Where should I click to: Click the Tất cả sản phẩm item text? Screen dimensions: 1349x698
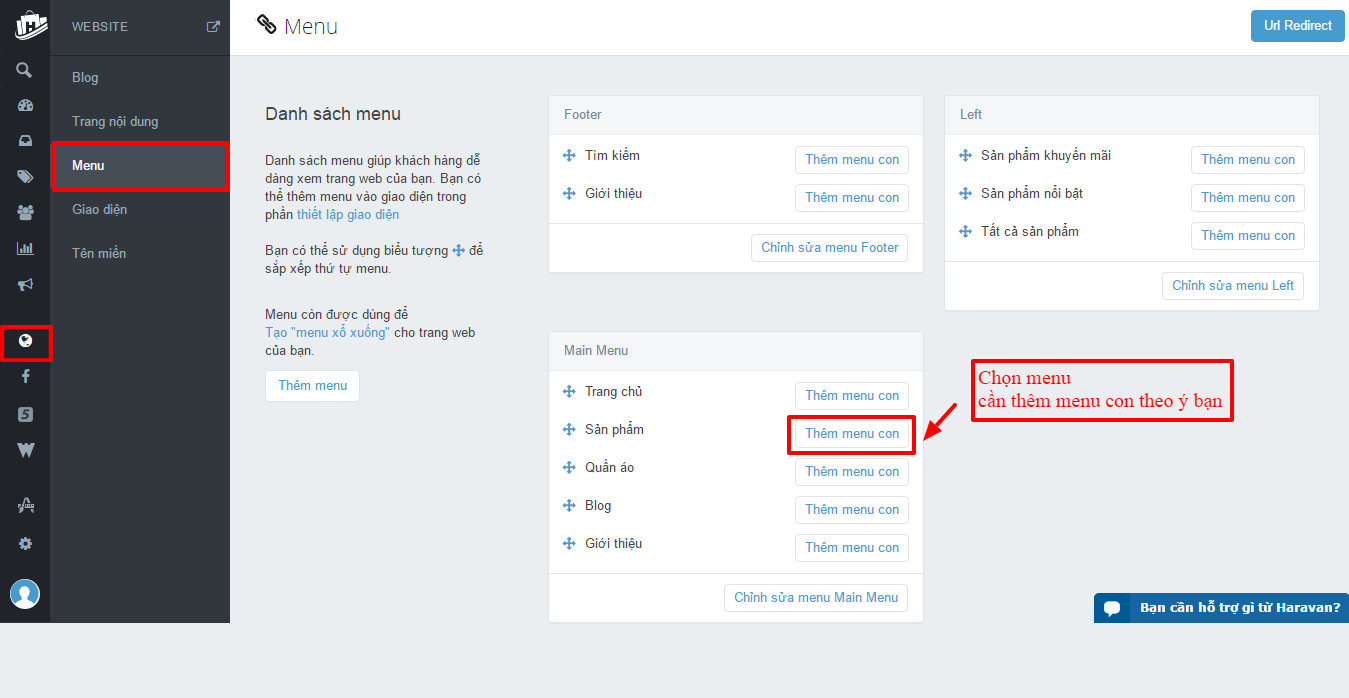pos(1030,232)
